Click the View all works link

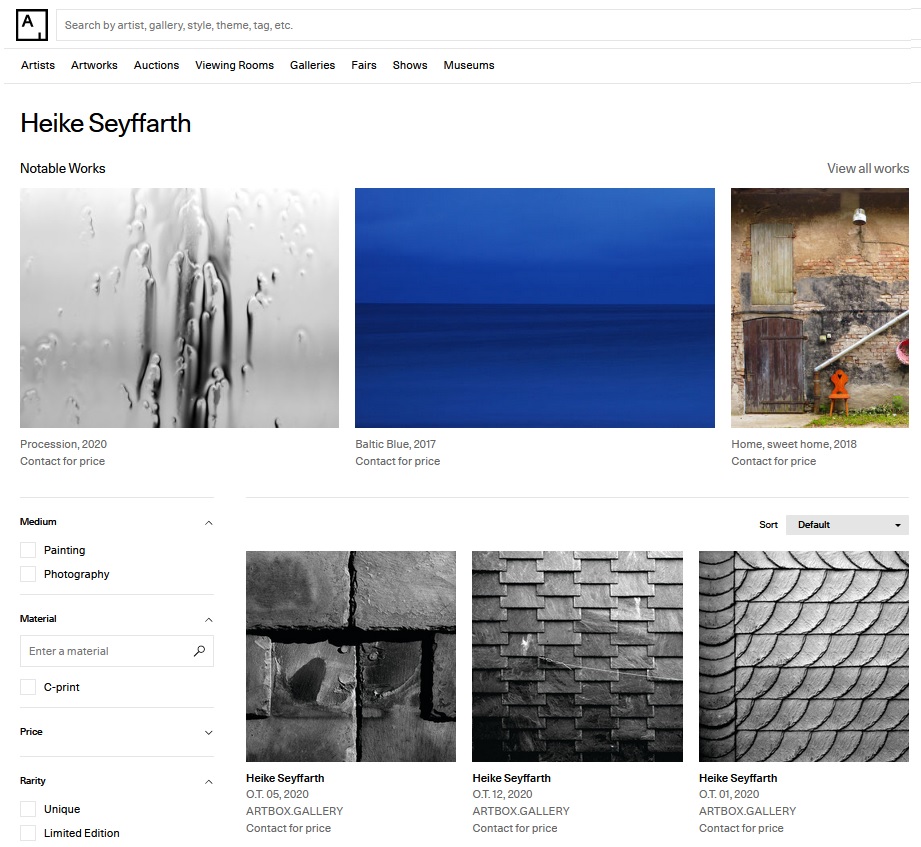point(867,168)
